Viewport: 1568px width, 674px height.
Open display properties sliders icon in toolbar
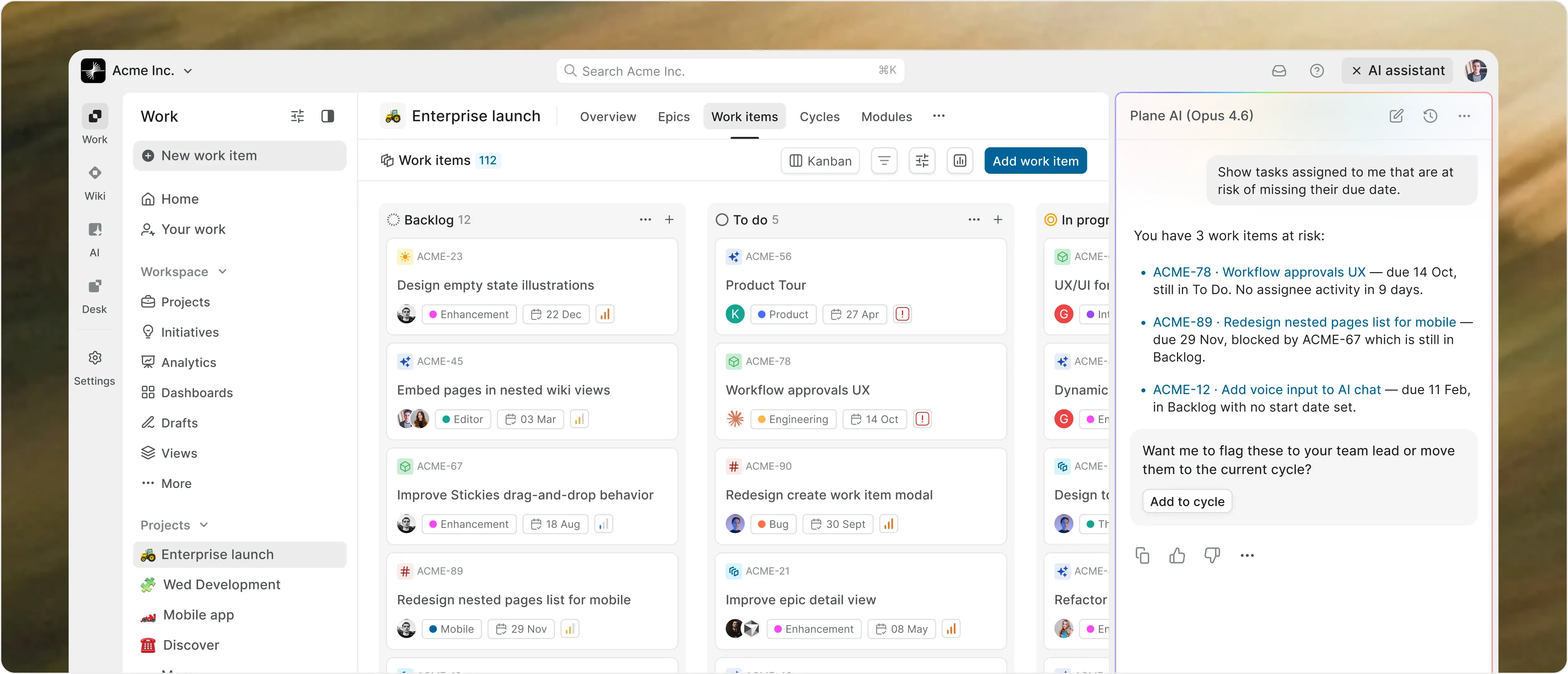(922, 161)
